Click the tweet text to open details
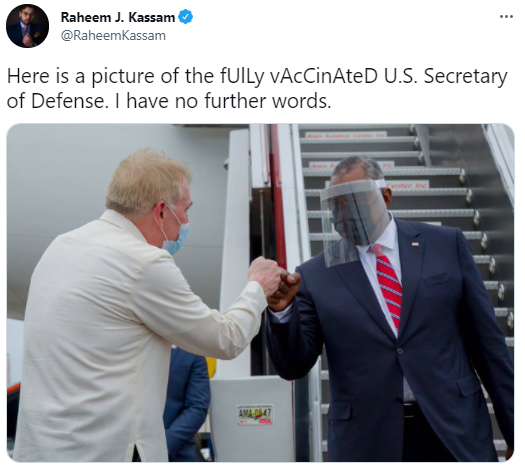Viewport: 525px width, 473px height. (x=257, y=89)
